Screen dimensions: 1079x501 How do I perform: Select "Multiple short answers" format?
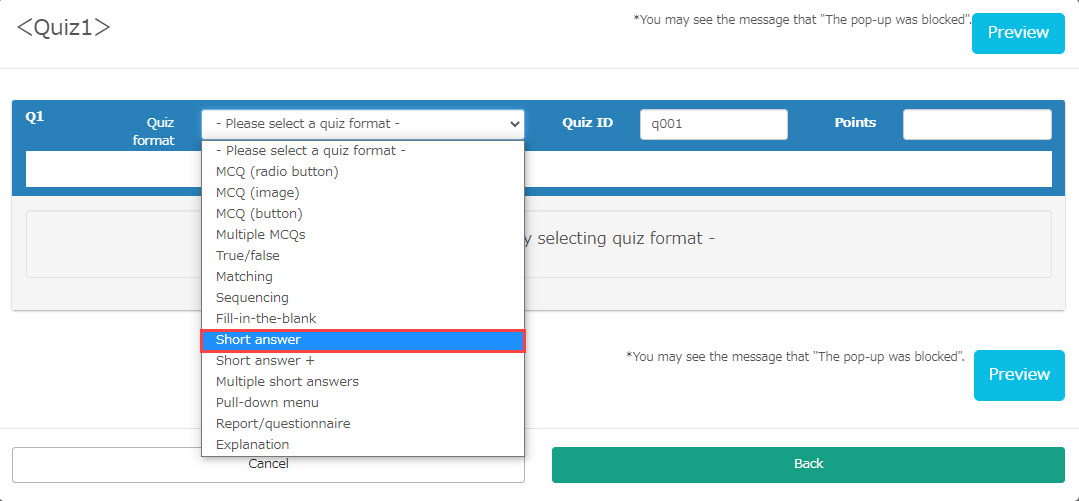(287, 382)
